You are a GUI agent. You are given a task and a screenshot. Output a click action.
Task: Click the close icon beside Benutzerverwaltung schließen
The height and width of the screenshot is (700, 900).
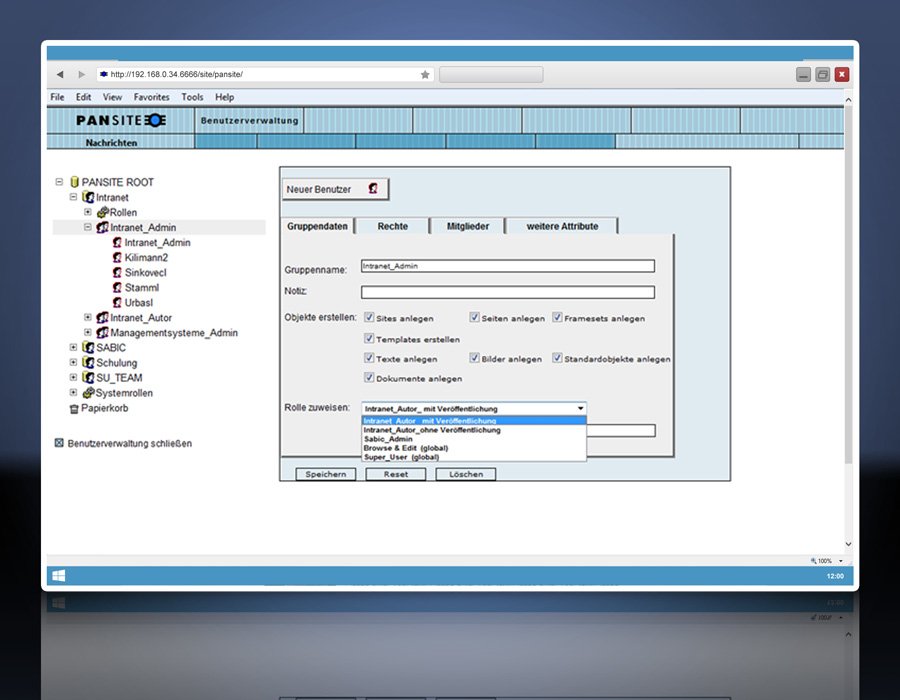click(59, 443)
